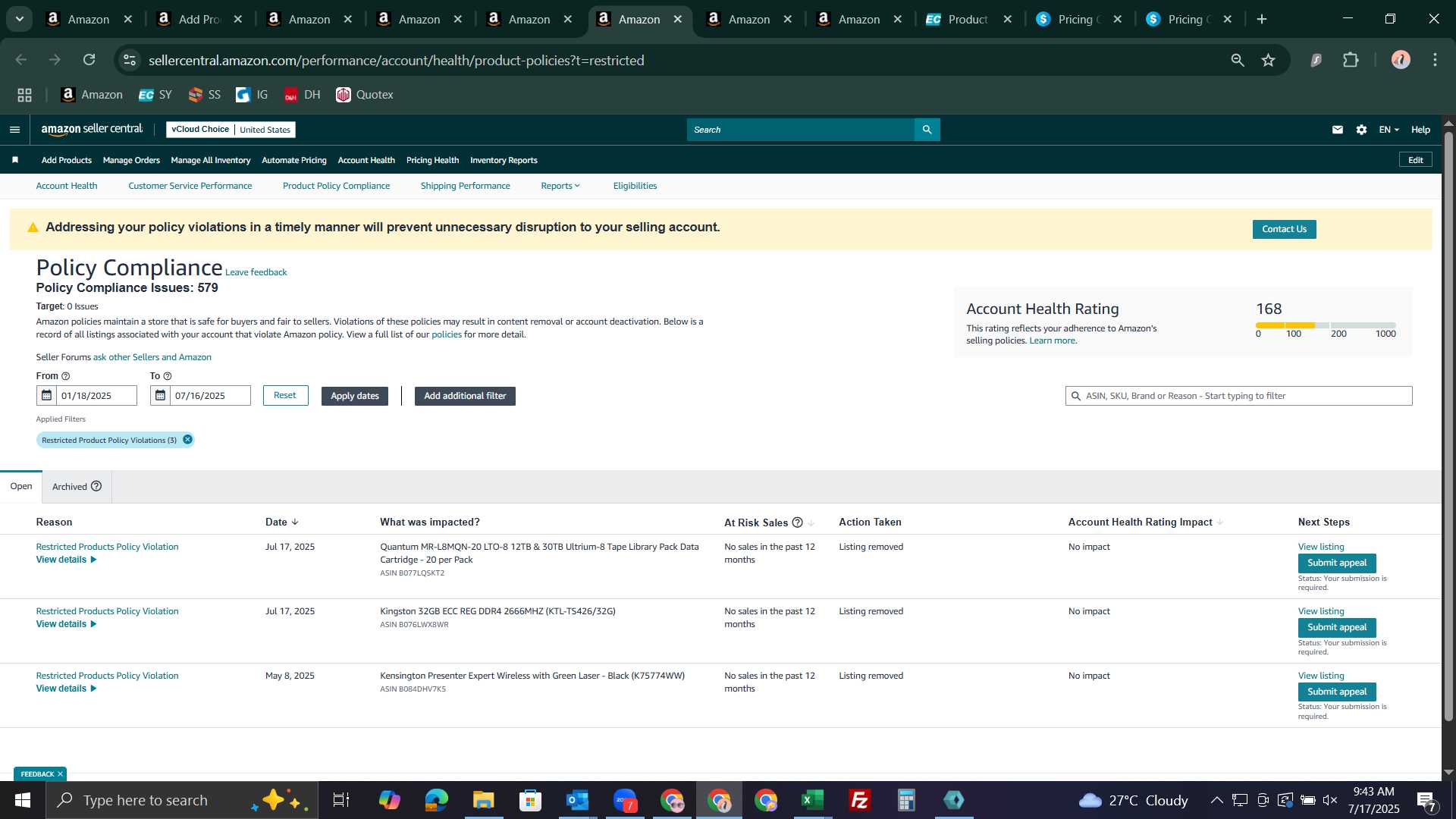Open the IG bookmark
This screenshot has width=1456, height=819.
252,95
